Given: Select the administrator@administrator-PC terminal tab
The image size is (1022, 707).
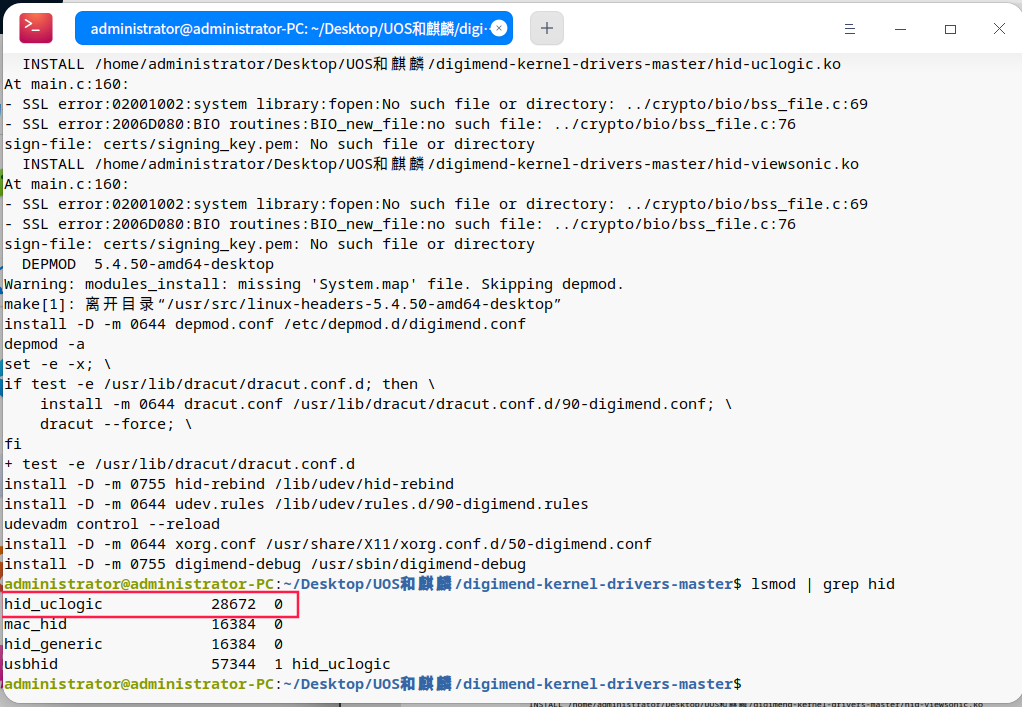Looking at the screenshot, I should click(280, 28).
